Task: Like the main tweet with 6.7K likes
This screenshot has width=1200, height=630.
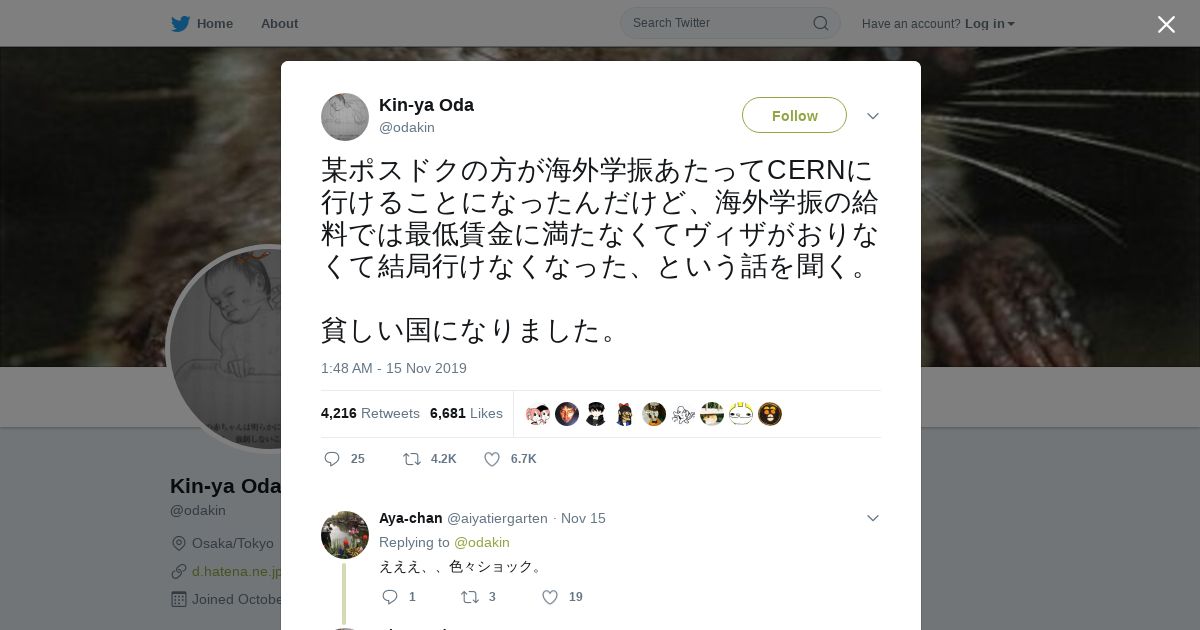Action: 492,459
